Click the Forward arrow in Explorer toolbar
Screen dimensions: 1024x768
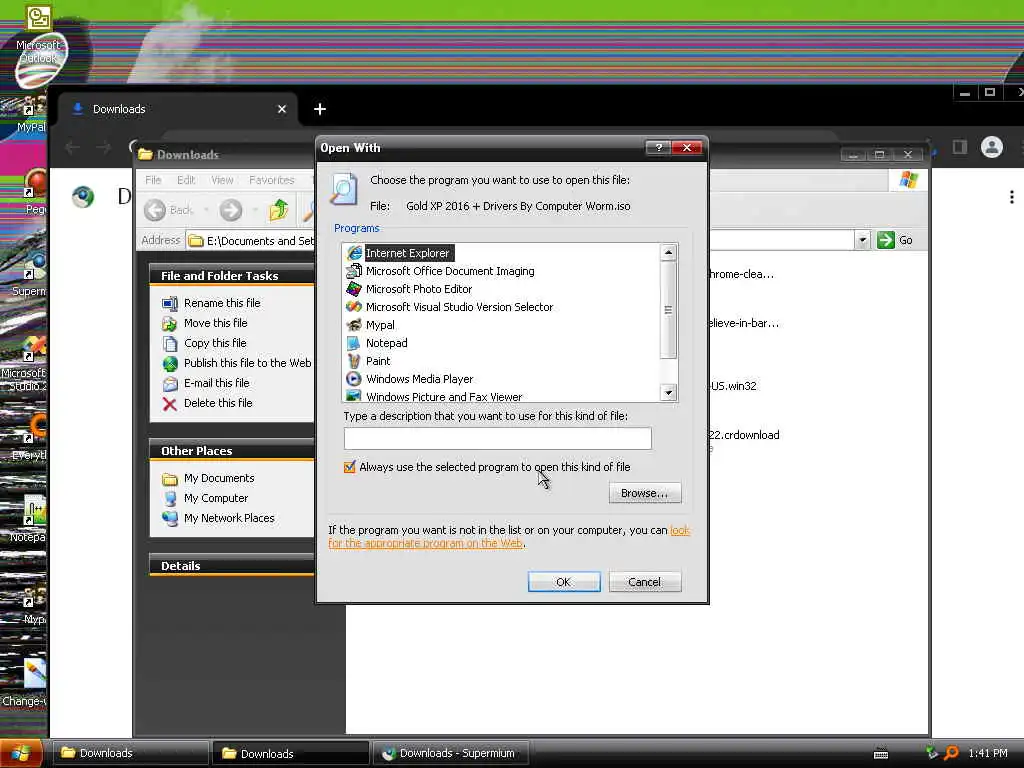click(x=230, y=210)
